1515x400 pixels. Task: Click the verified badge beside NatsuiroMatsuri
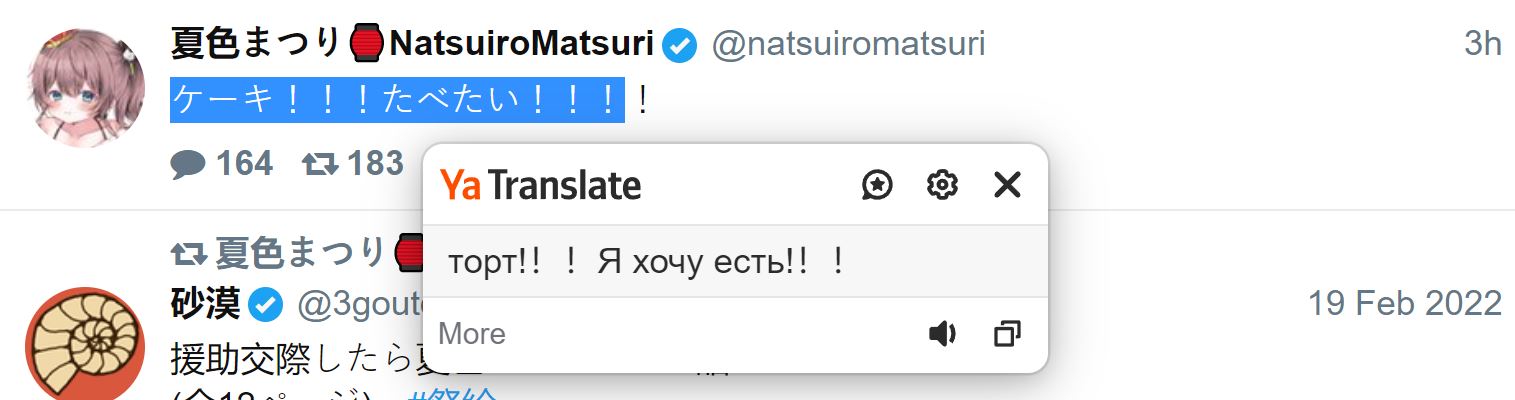(x=681, y=45)
